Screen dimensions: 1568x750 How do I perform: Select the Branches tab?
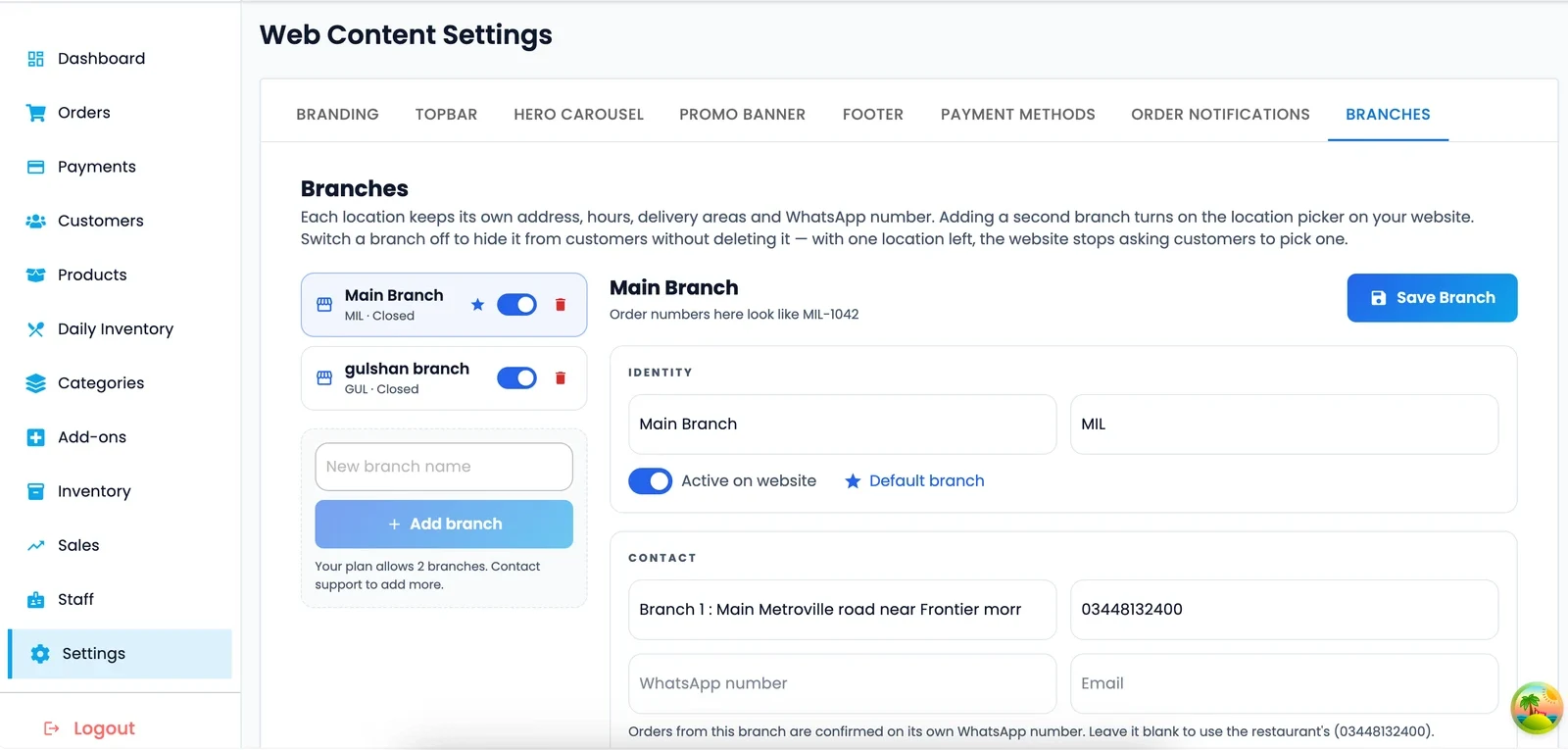pos(1388,115)
